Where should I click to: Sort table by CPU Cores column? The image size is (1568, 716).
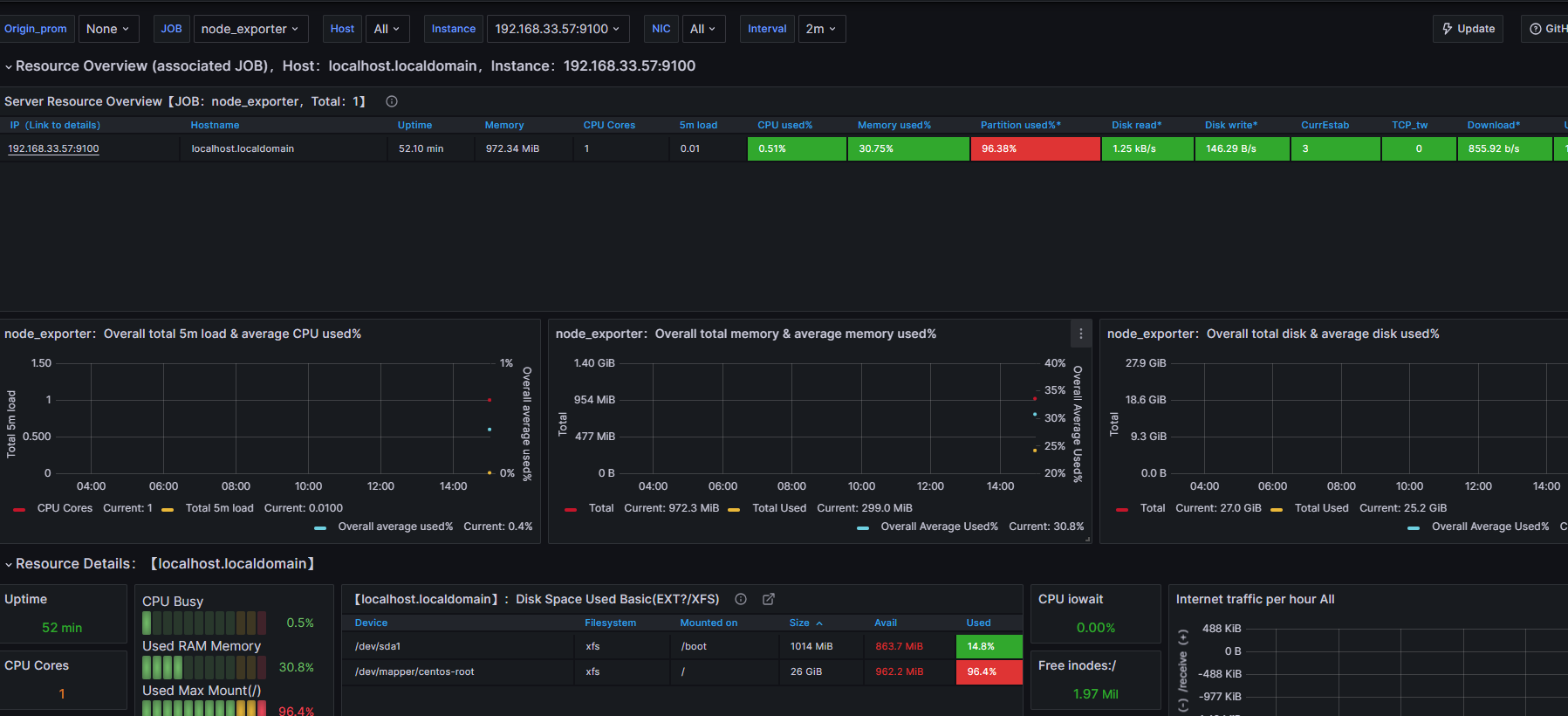pos(609,125)
